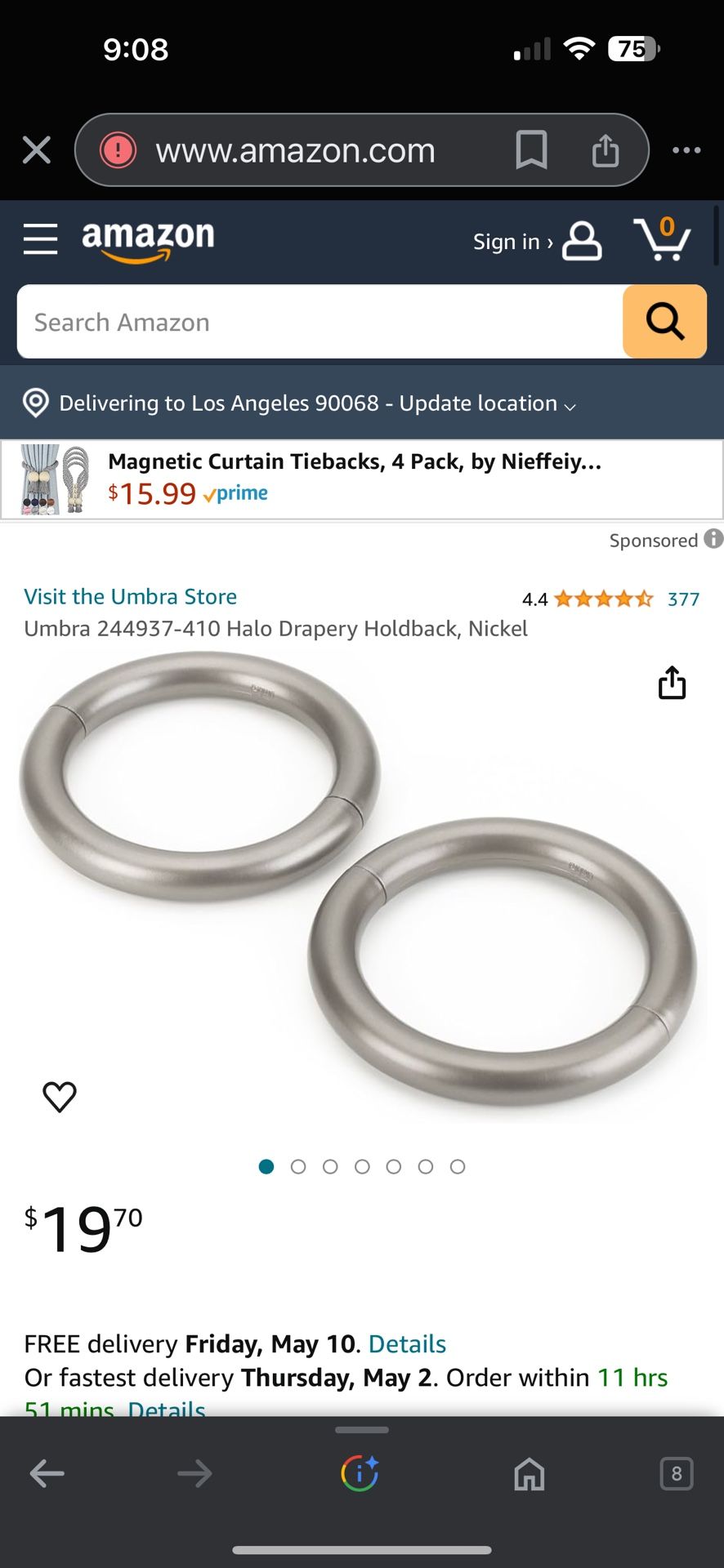
Task: Tap the shopping cart icon
Action: tap(663, 238)
